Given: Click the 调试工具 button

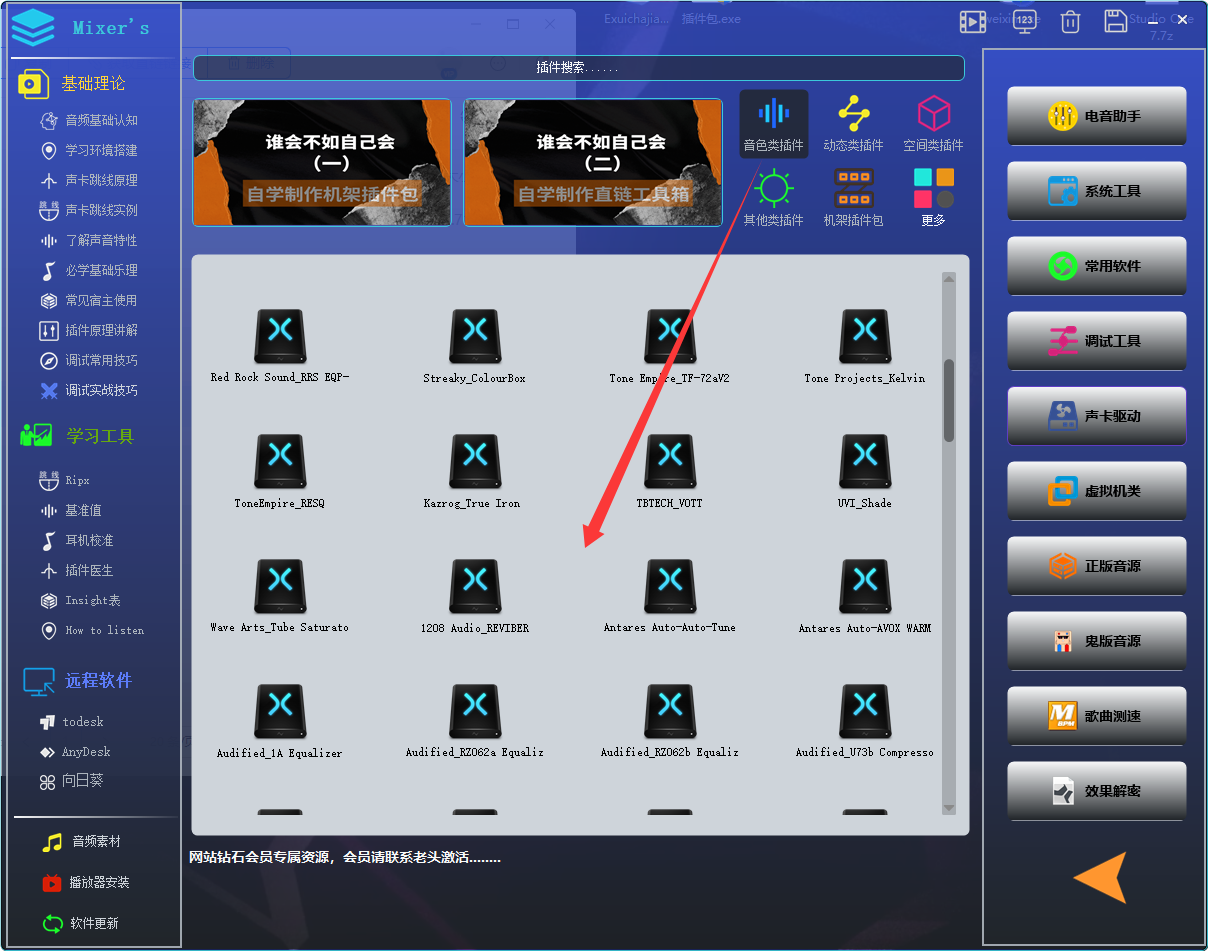Looking at the screenshot, I should (1097, 341).
